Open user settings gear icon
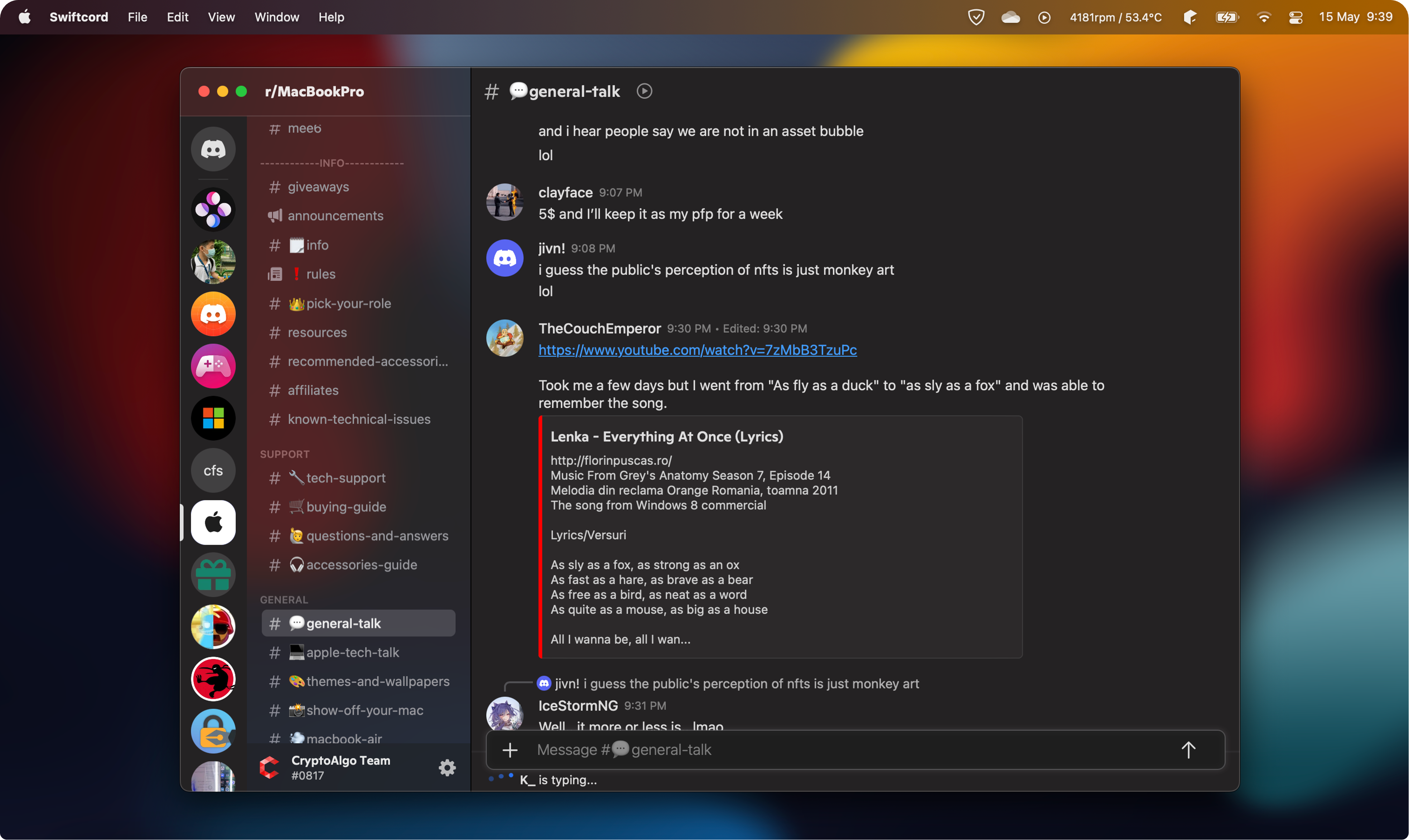The width and height of the screenshot is (1409, 840). click(x=447, y=767)
